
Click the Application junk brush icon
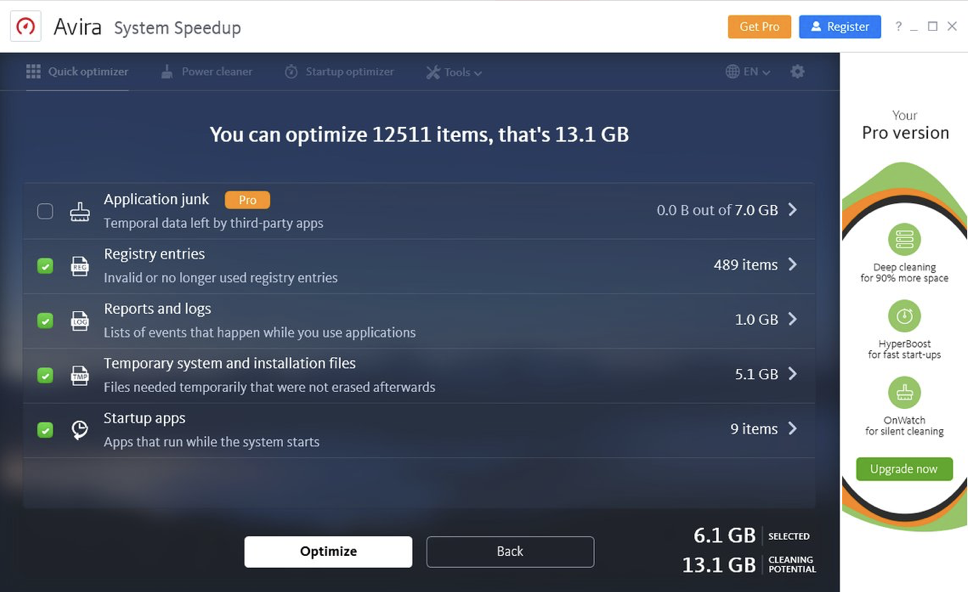tap(80, 211)
